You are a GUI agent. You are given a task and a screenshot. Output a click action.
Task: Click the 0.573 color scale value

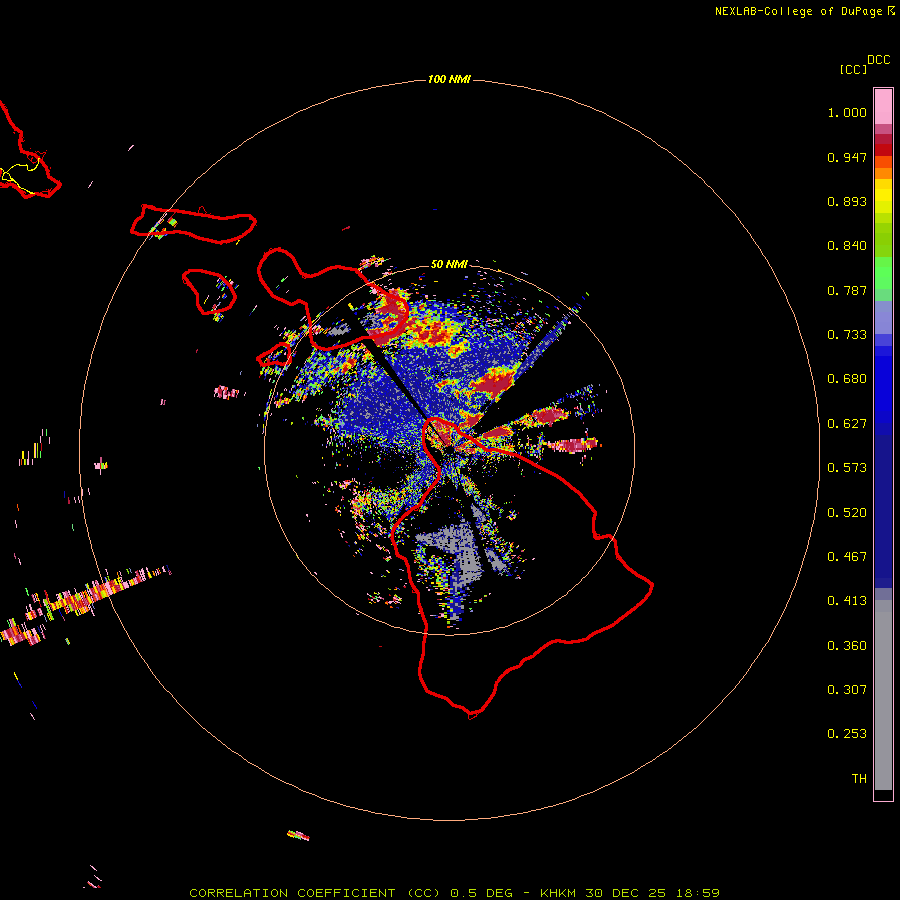tap(847, 468)
